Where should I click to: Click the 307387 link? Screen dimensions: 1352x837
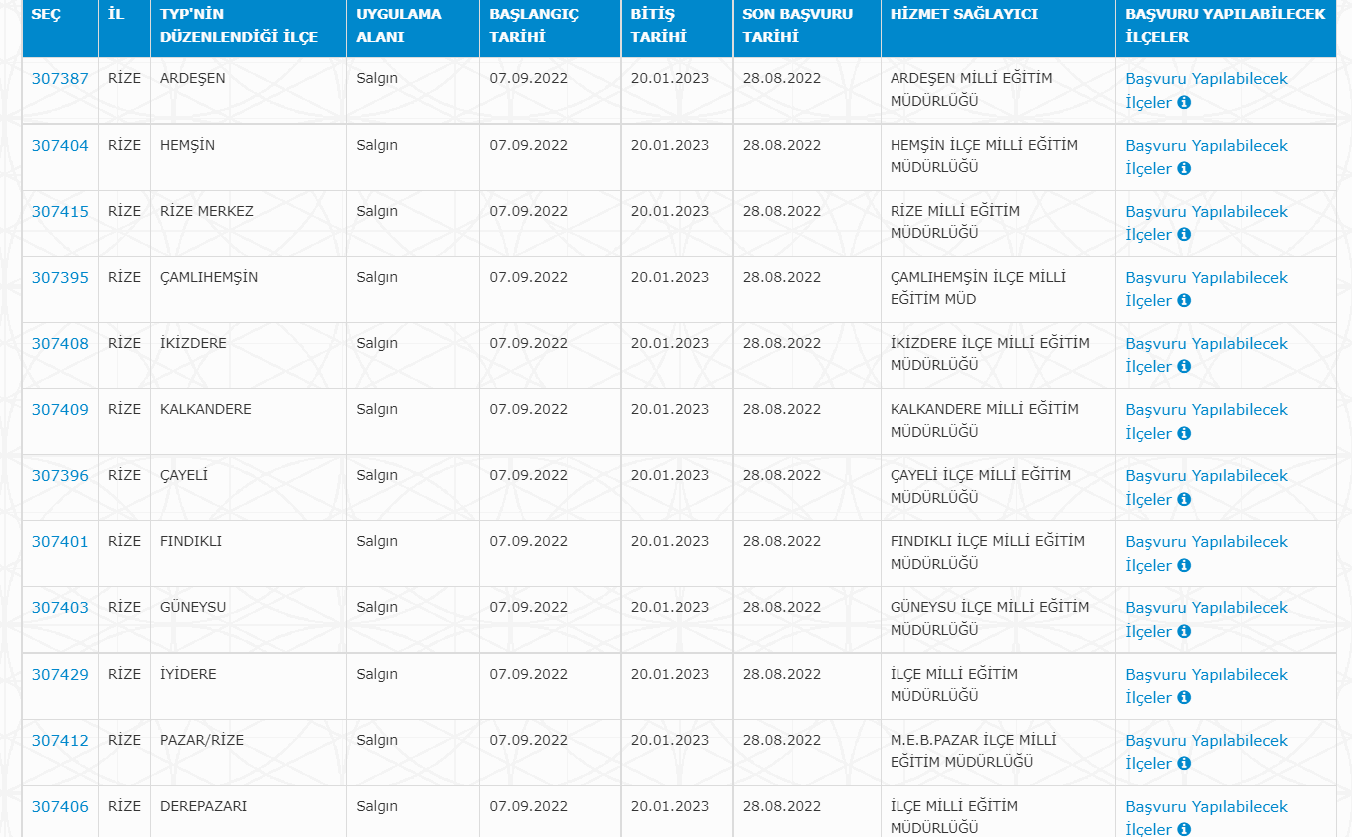point(60,78)
